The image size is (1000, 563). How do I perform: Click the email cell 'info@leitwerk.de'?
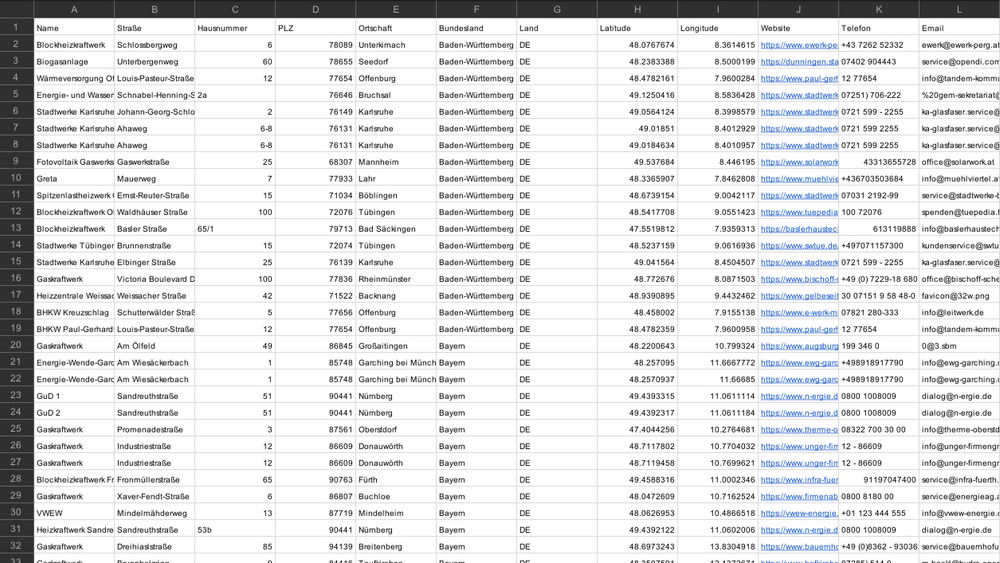point(959,312)
